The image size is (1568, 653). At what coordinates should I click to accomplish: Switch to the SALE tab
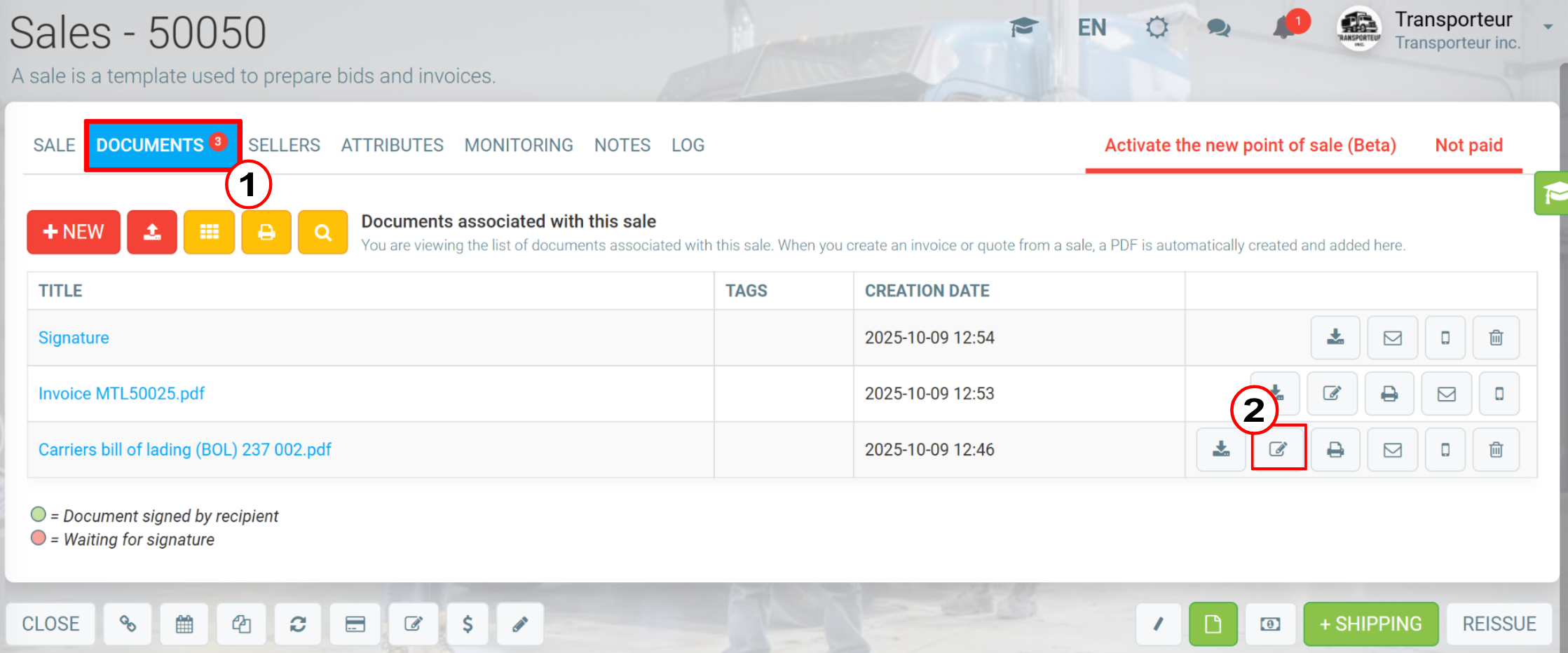point(54,145)
